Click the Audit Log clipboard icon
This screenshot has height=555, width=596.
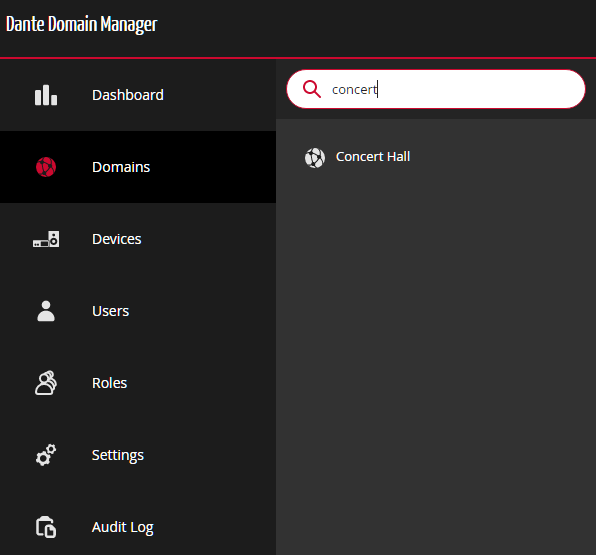tap(46, 527)
